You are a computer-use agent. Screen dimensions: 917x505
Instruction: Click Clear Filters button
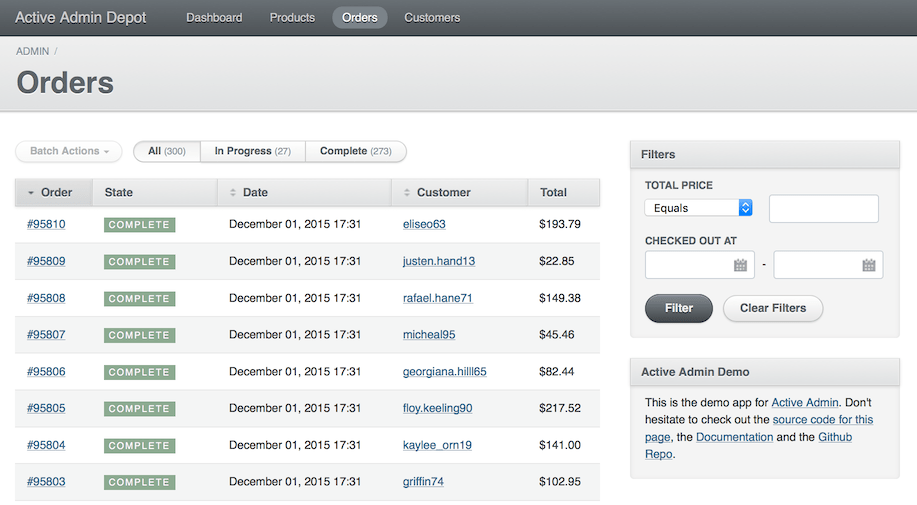[x=773, y=308]
